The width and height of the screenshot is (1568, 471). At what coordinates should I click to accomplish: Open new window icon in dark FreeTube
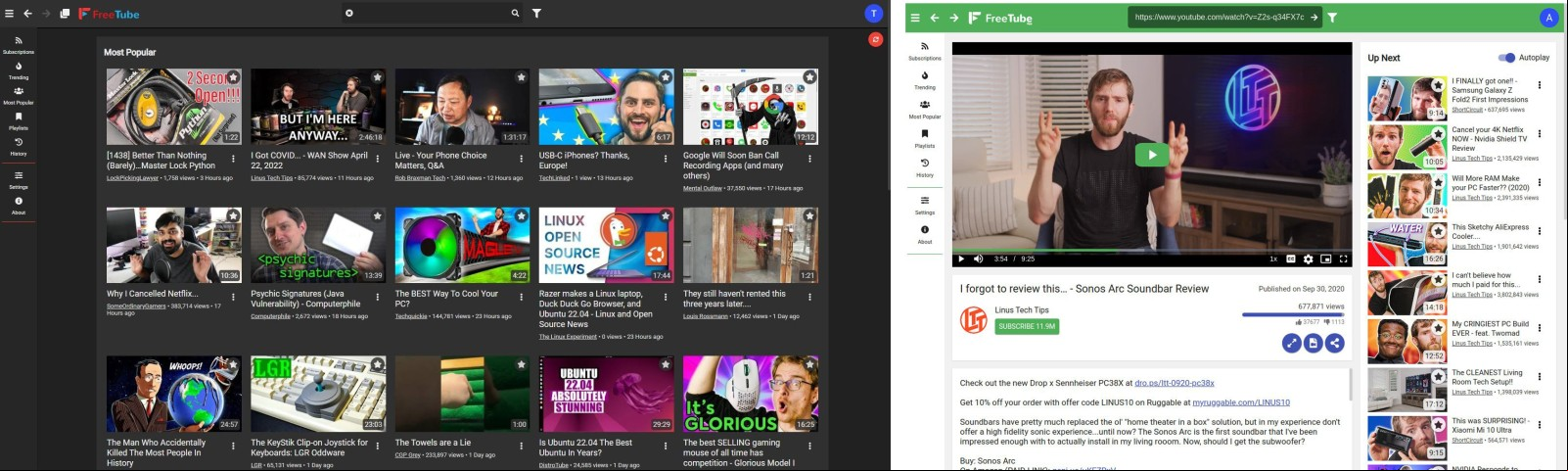[65, 14]
